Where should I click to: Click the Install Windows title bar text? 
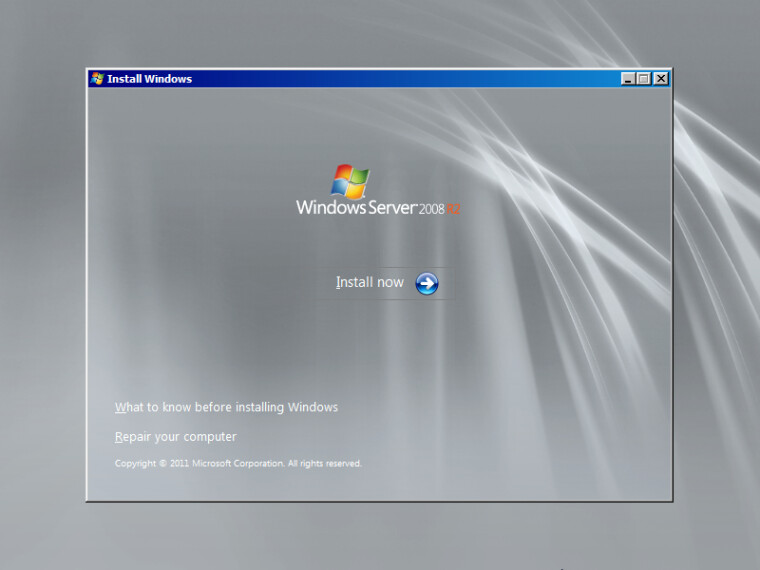149,79
